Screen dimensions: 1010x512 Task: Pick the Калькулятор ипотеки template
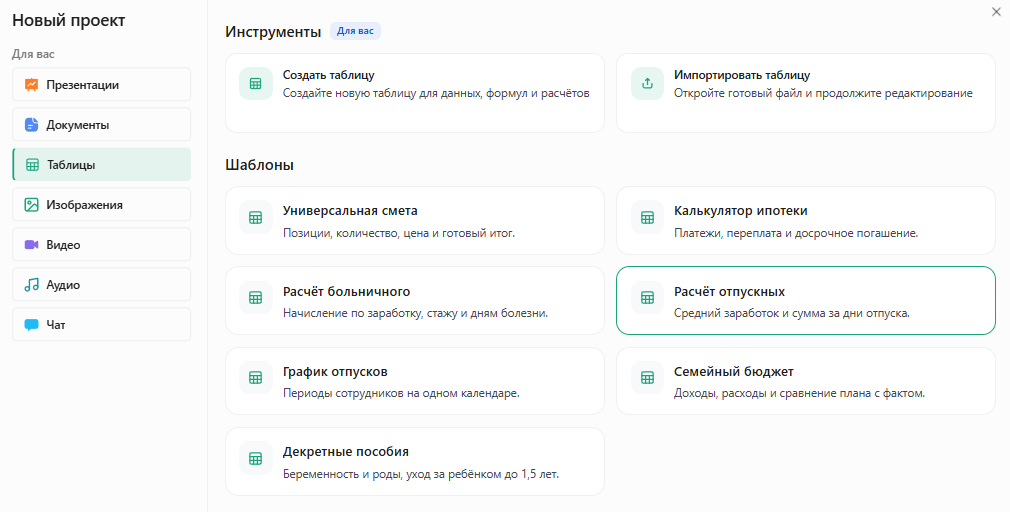pyautogui.click(x=806, y=220)
